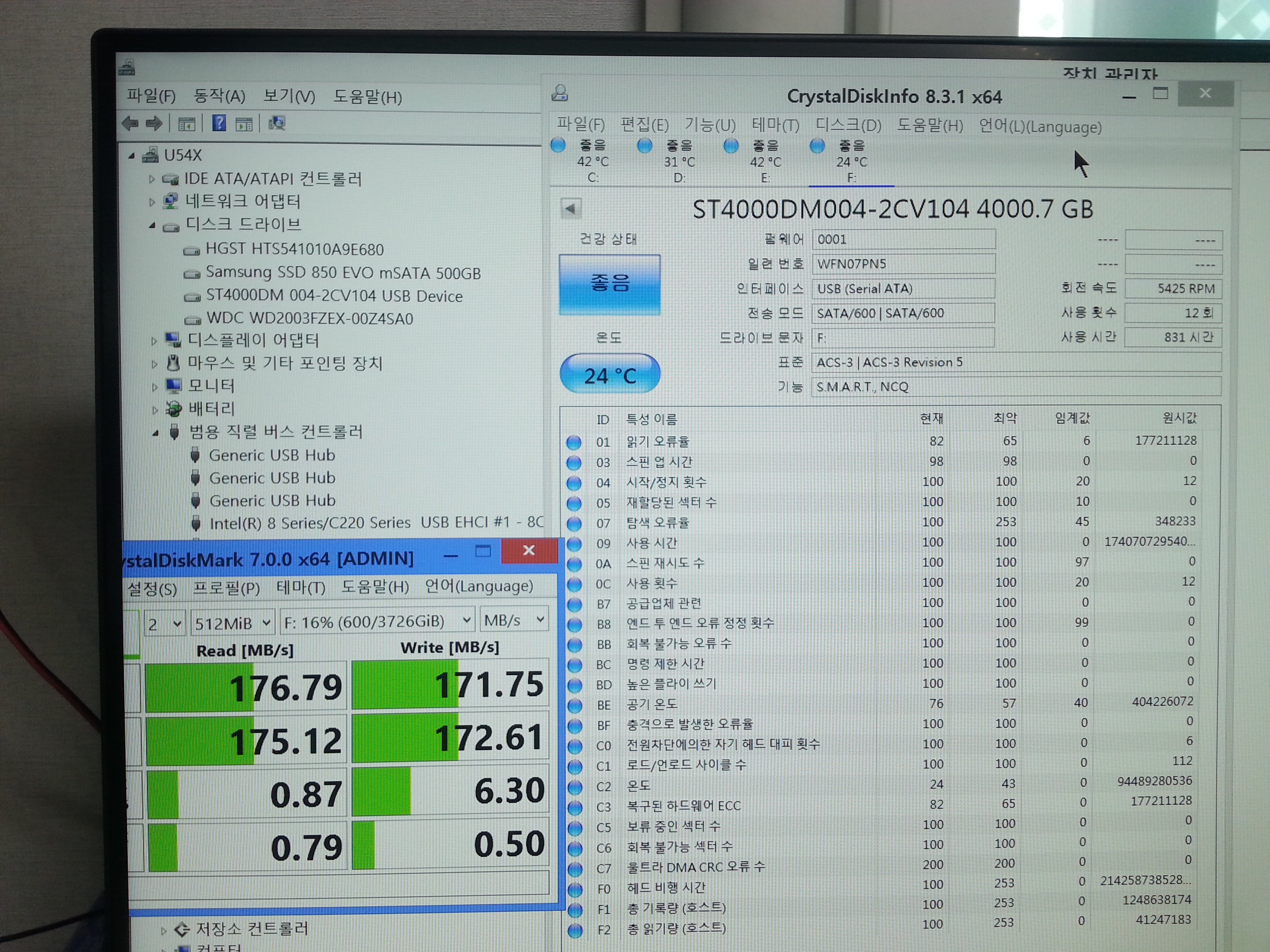
Task: Switch to drive F: tab at 24 °C
Action: tap(851, 162)
